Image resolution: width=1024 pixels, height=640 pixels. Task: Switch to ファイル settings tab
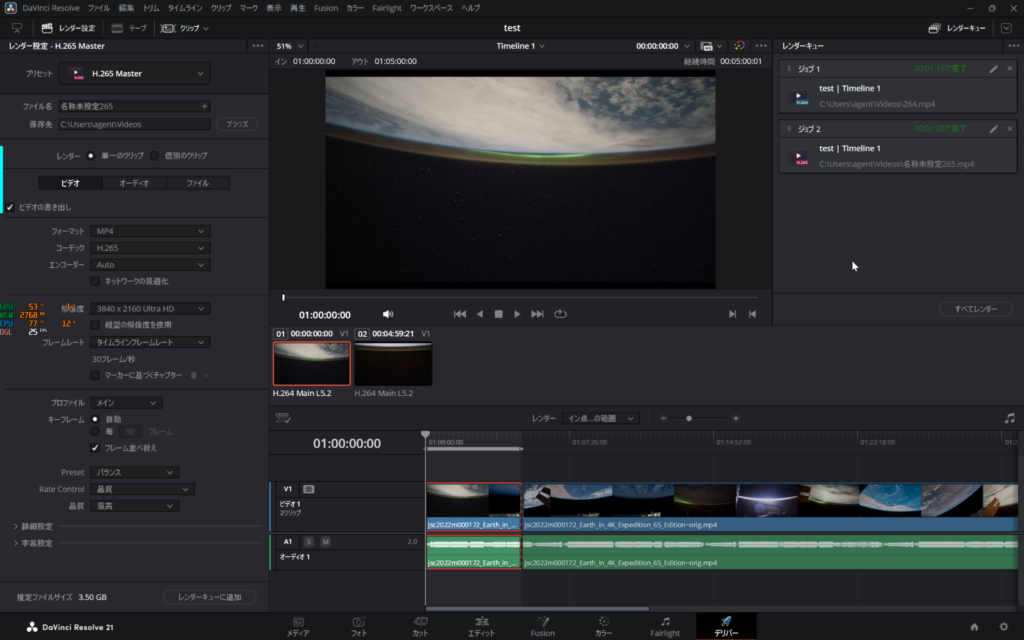pyautogui.click(x=198, y=184)
